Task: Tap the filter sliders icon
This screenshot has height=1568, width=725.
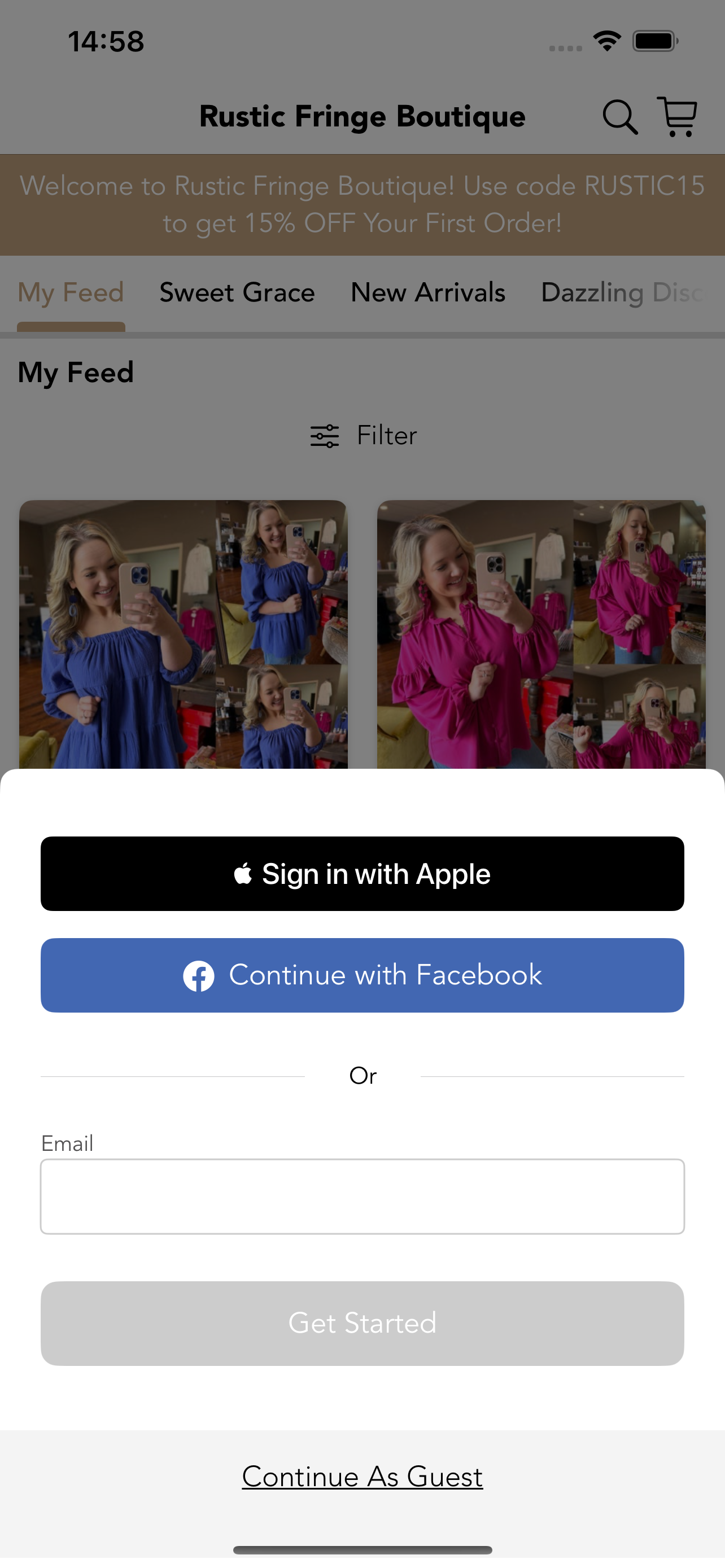Action: (x=325, y=436)
